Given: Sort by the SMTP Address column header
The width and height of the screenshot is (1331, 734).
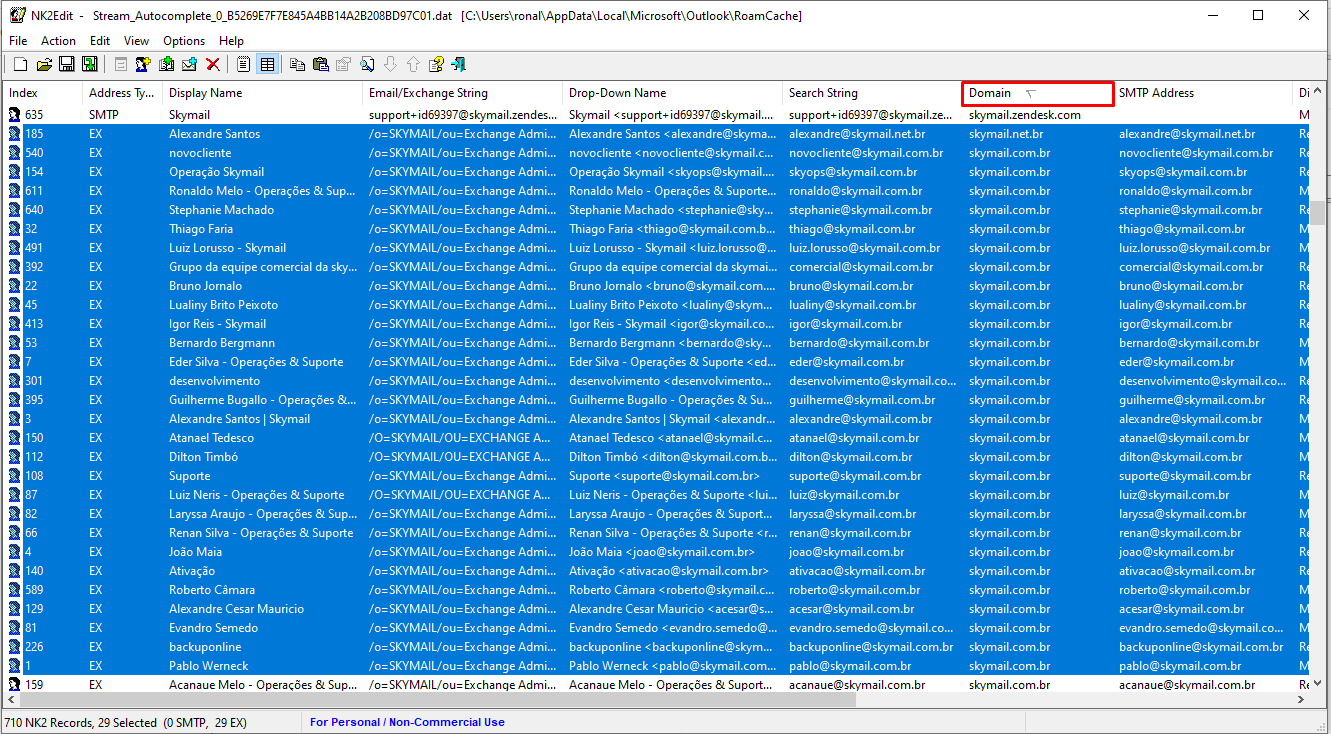Looking at the screenshot, I should pos(1202,93).
